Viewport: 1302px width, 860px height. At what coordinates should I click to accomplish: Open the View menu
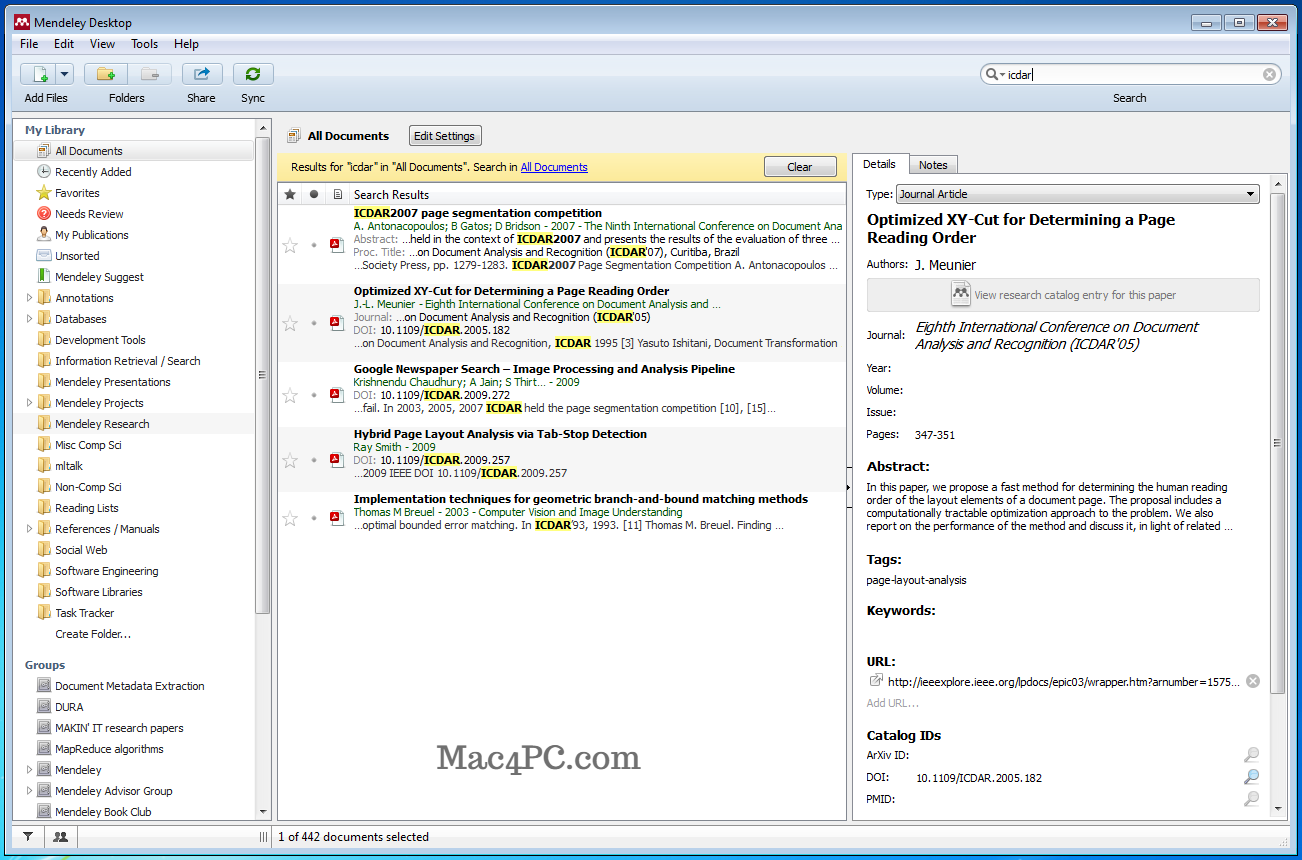point(102,44)
